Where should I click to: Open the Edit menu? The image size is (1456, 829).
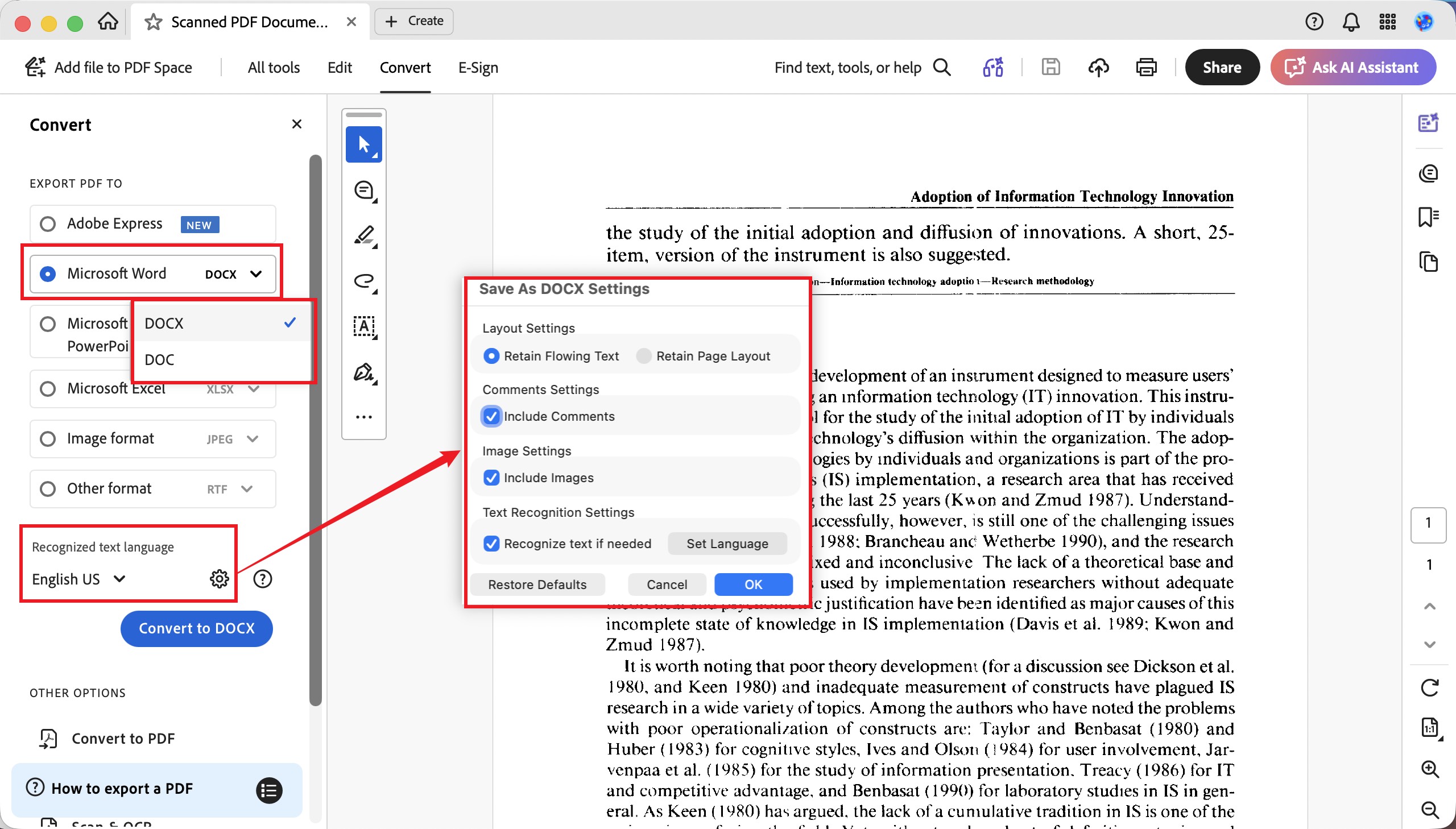(x=340, y=67)
